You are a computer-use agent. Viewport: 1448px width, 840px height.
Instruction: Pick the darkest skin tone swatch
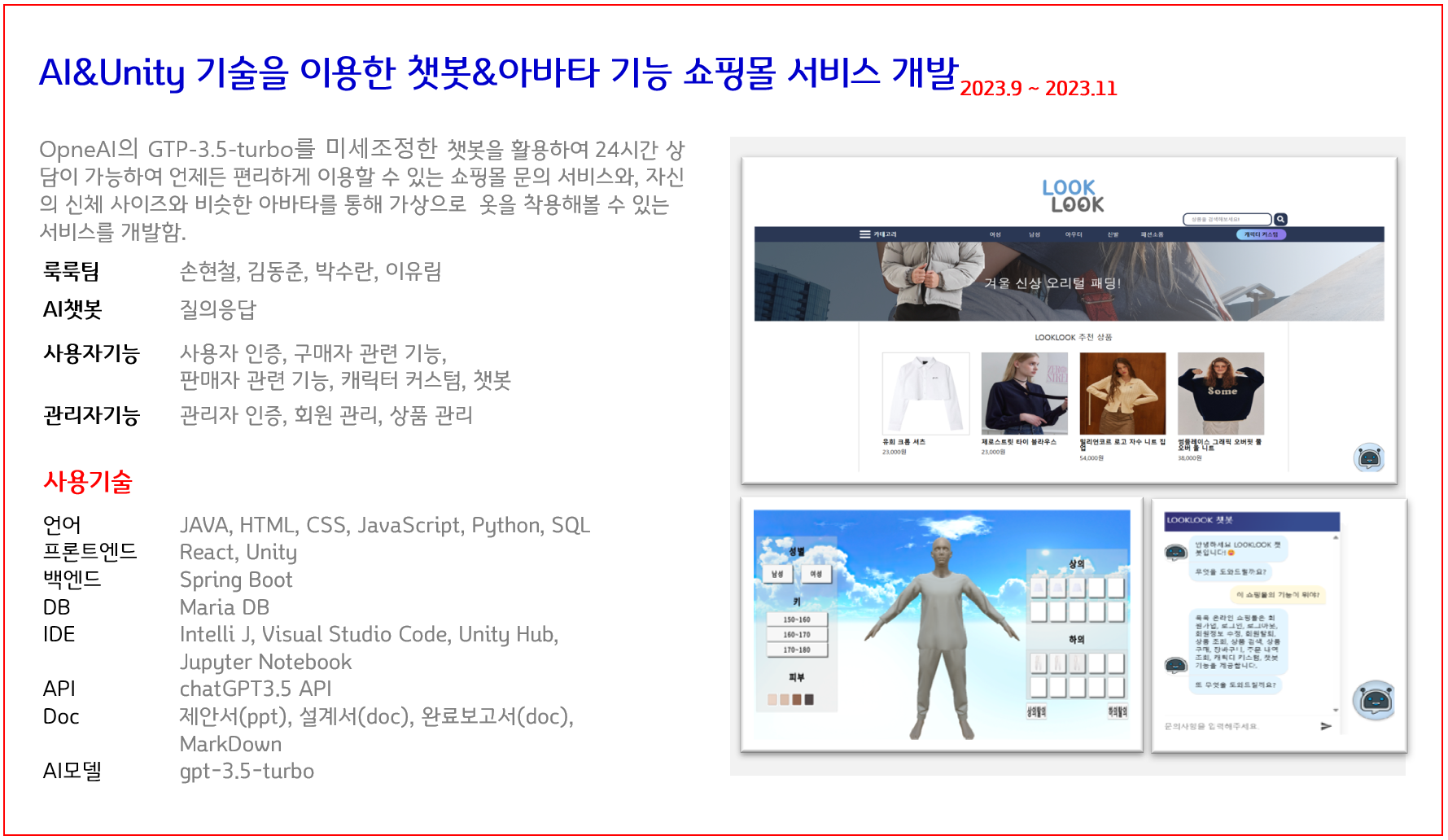tap(809, 699)
